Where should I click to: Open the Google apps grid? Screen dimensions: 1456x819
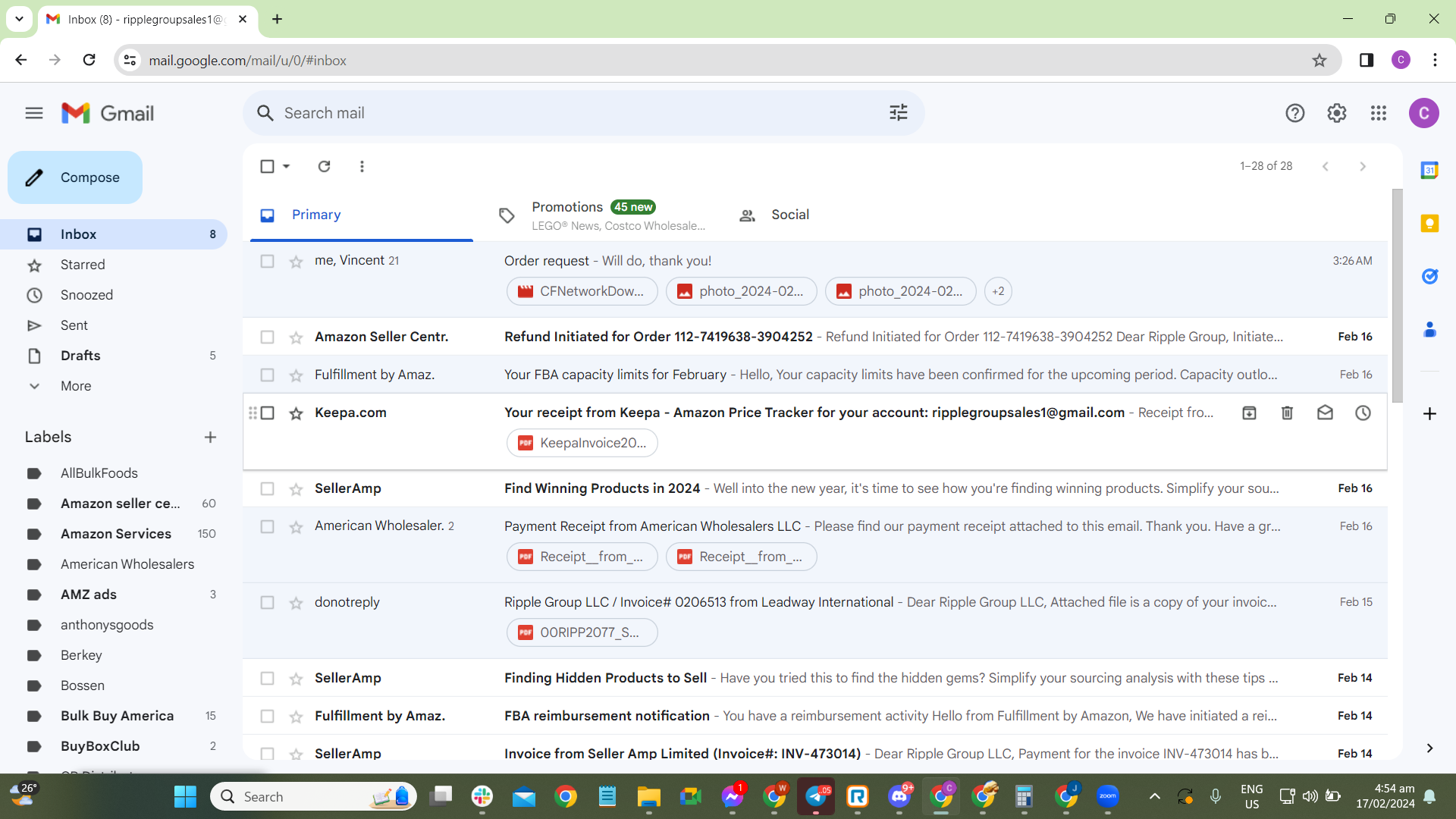click(x=1379, y=113)
